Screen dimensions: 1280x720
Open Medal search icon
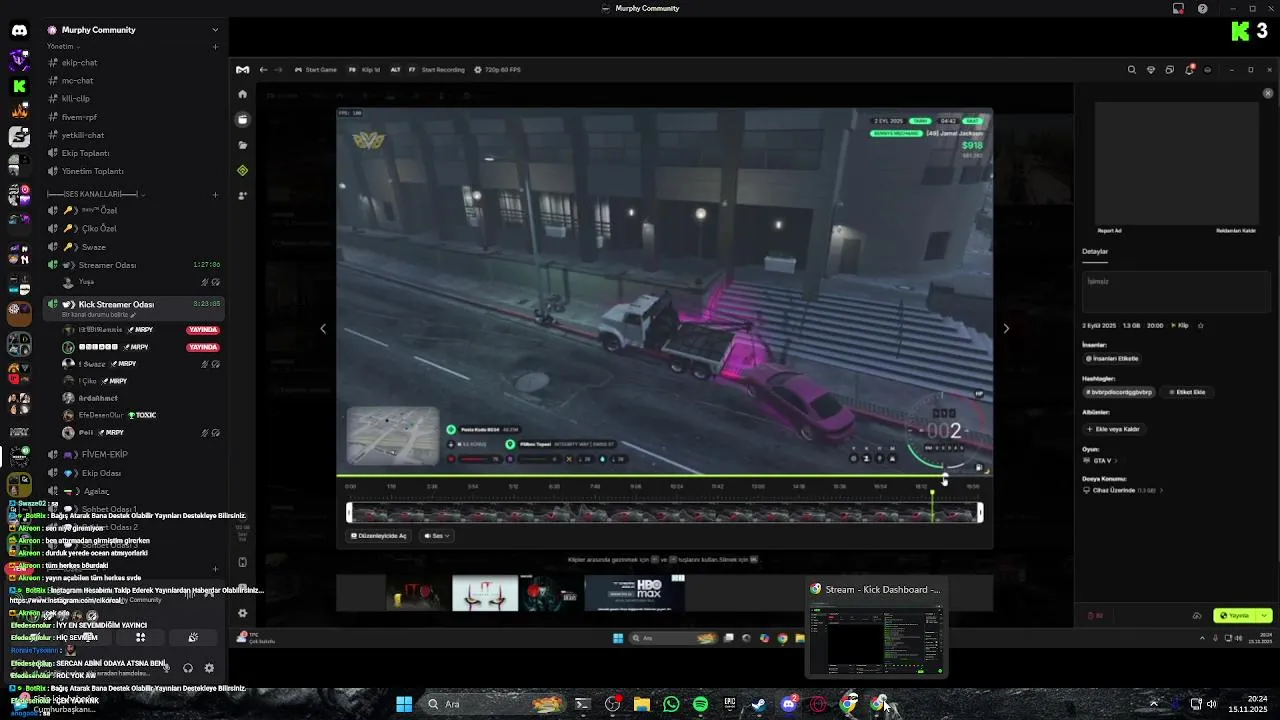pos(1132,70)
